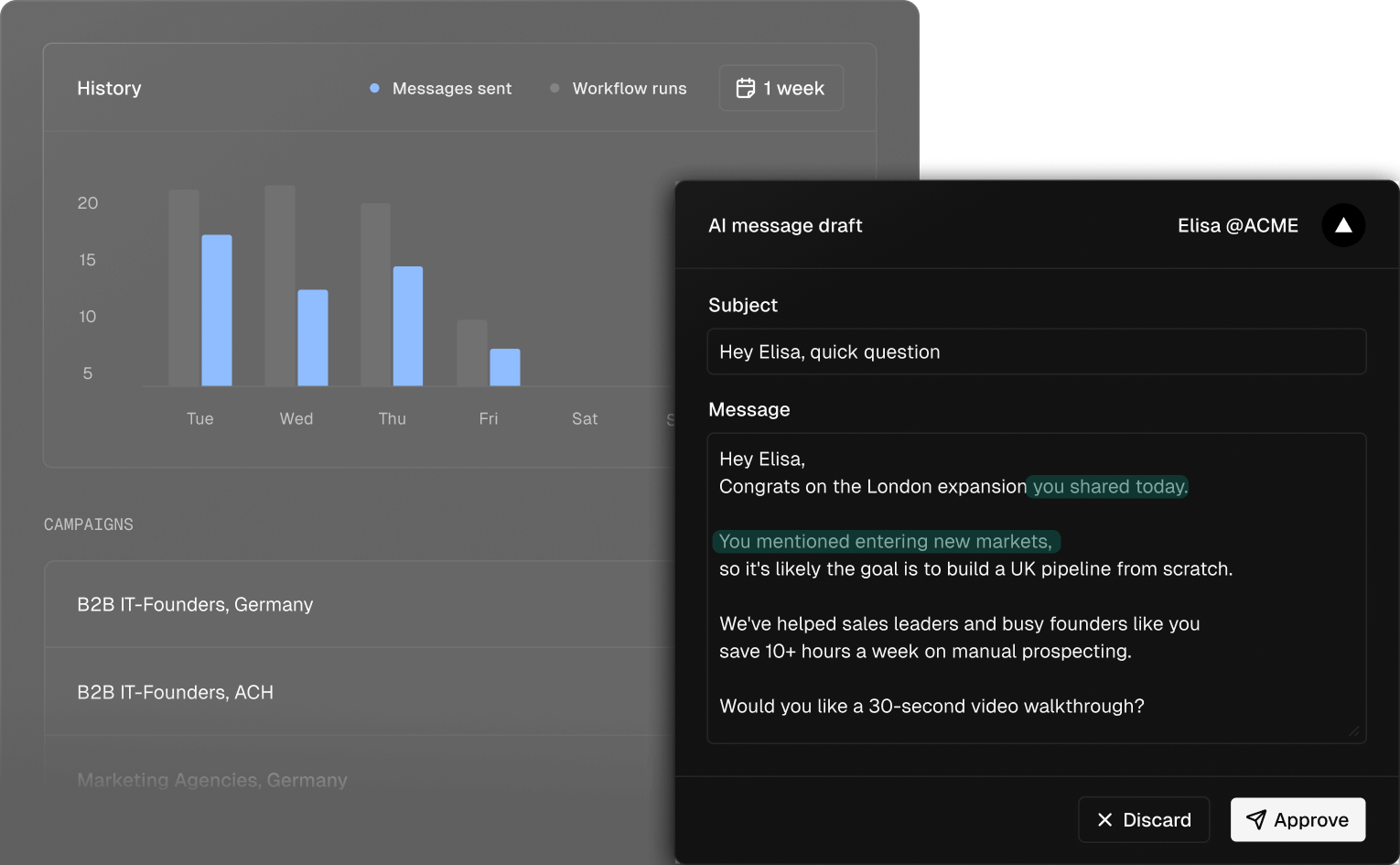Viewport: 1400px width, 865px height.
Task: Click the blue Tuesday messages sent bar
Action: click(x=217, y=310)
